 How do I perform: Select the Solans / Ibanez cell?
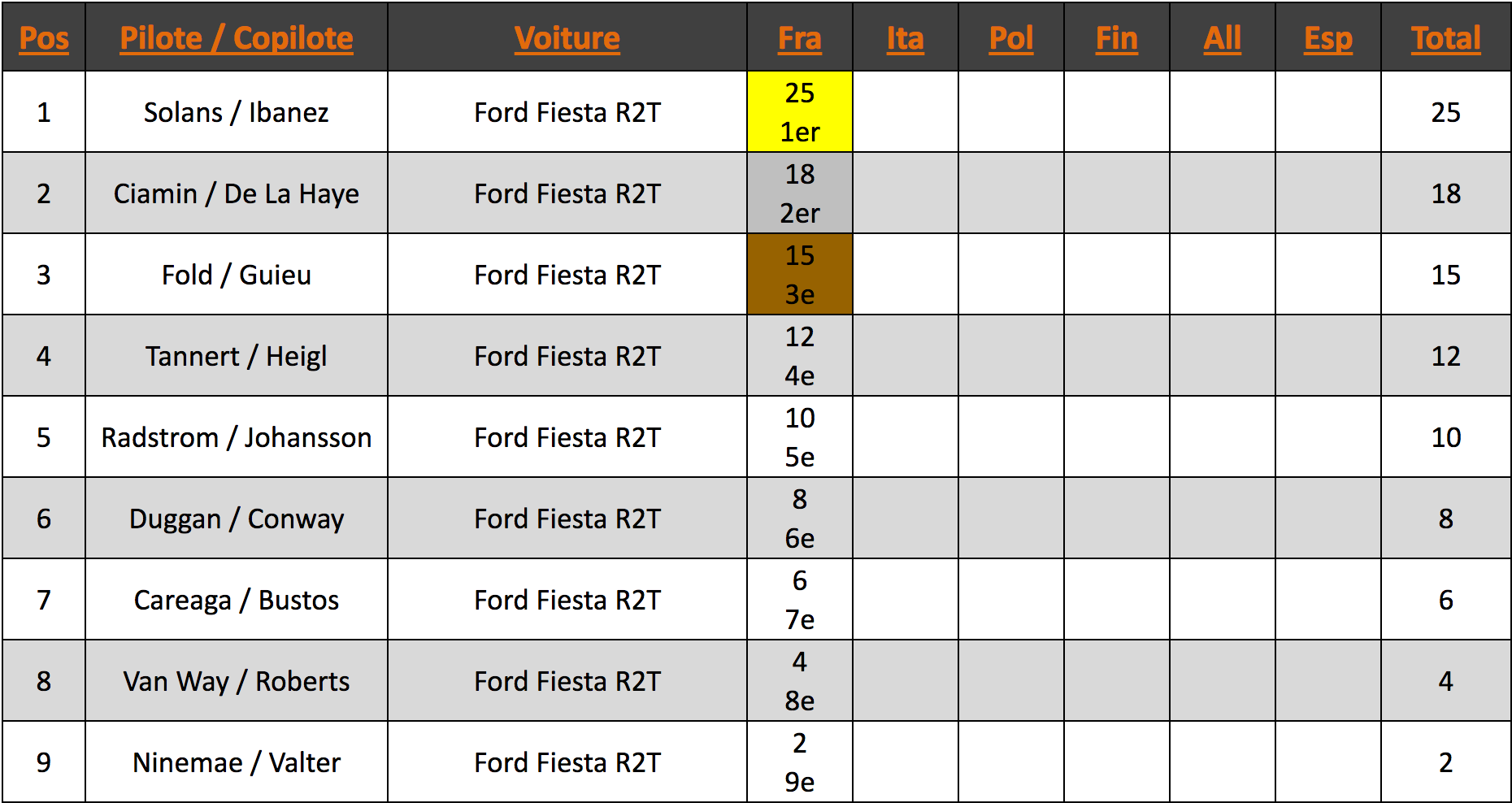coord(237,112)
